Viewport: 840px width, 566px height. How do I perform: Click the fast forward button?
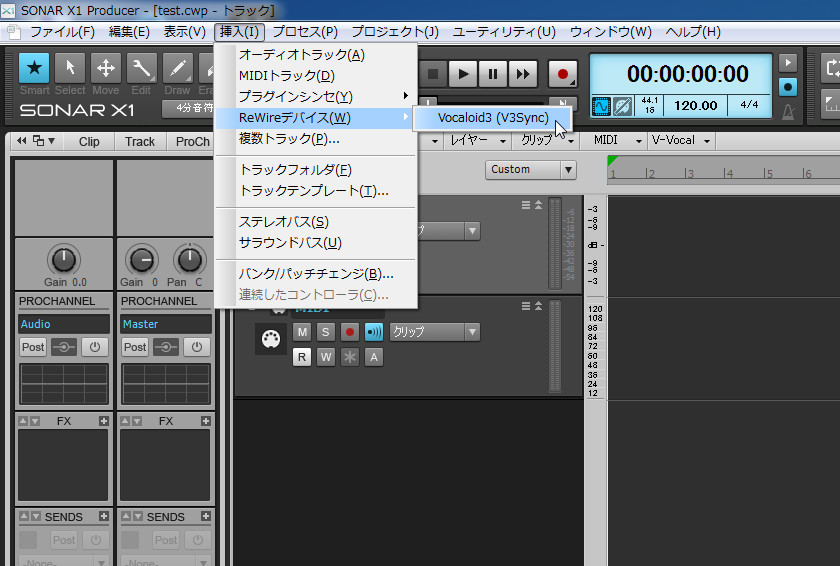[x=523, y=74]
